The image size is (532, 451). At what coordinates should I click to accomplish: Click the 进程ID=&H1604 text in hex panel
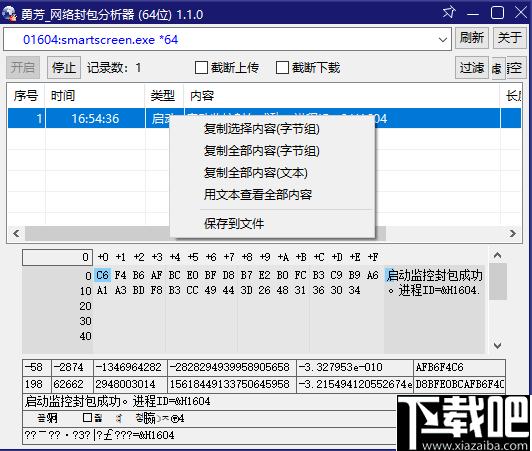tap(439, 290)
